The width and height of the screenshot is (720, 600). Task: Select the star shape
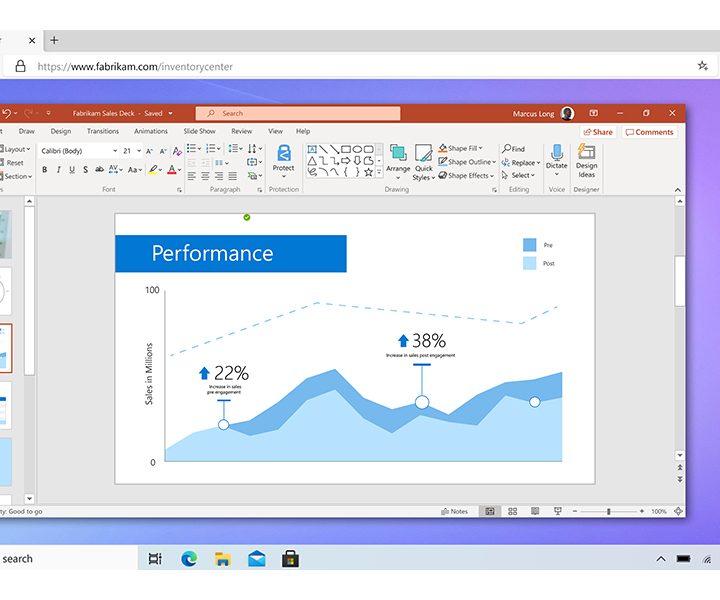point(368,172)
